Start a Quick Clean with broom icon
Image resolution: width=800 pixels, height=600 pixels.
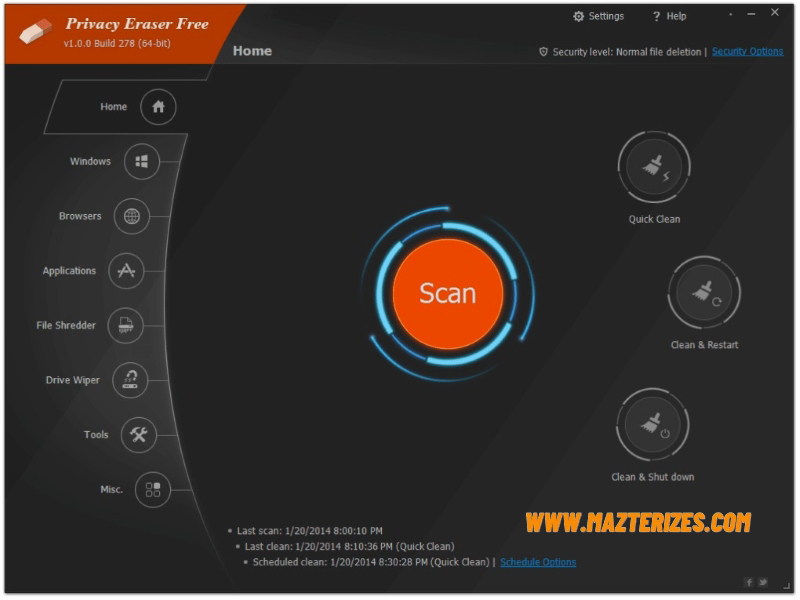tap(654, 167)
